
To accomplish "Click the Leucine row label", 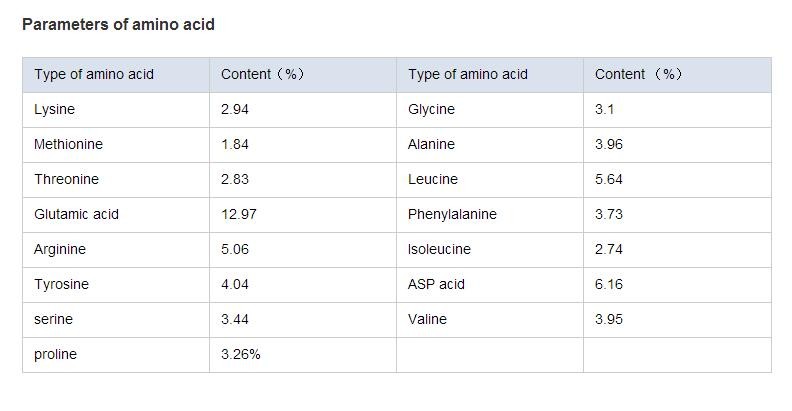I will 433,179.
